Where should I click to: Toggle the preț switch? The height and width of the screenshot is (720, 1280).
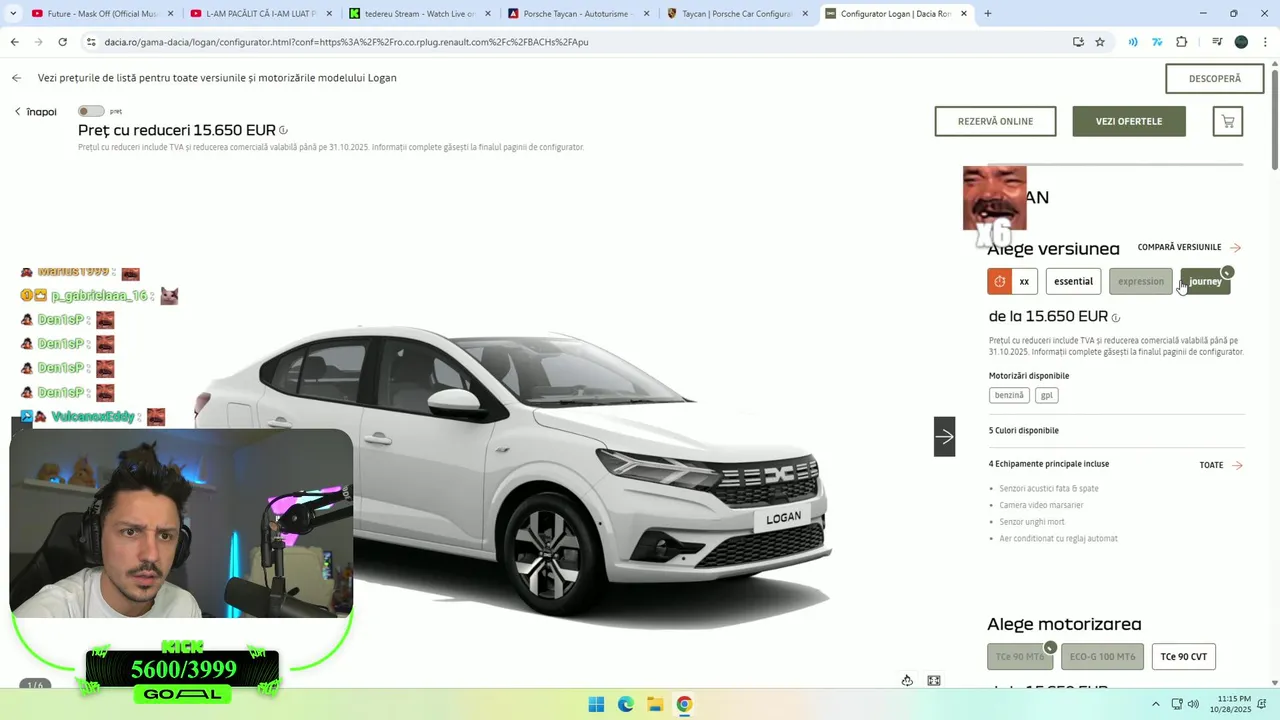pos(91,111)
